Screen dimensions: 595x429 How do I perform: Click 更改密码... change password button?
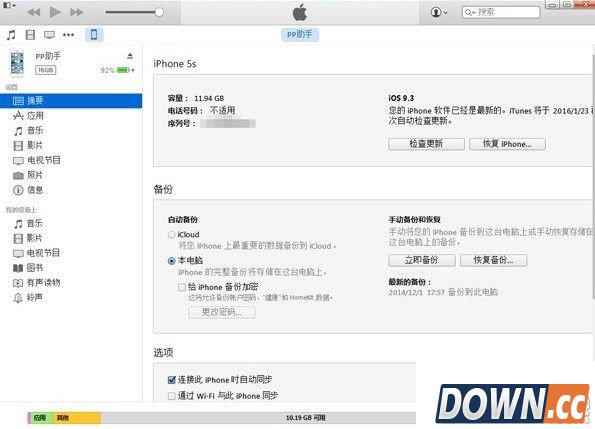pyautogui.click(x=222, y=312)
